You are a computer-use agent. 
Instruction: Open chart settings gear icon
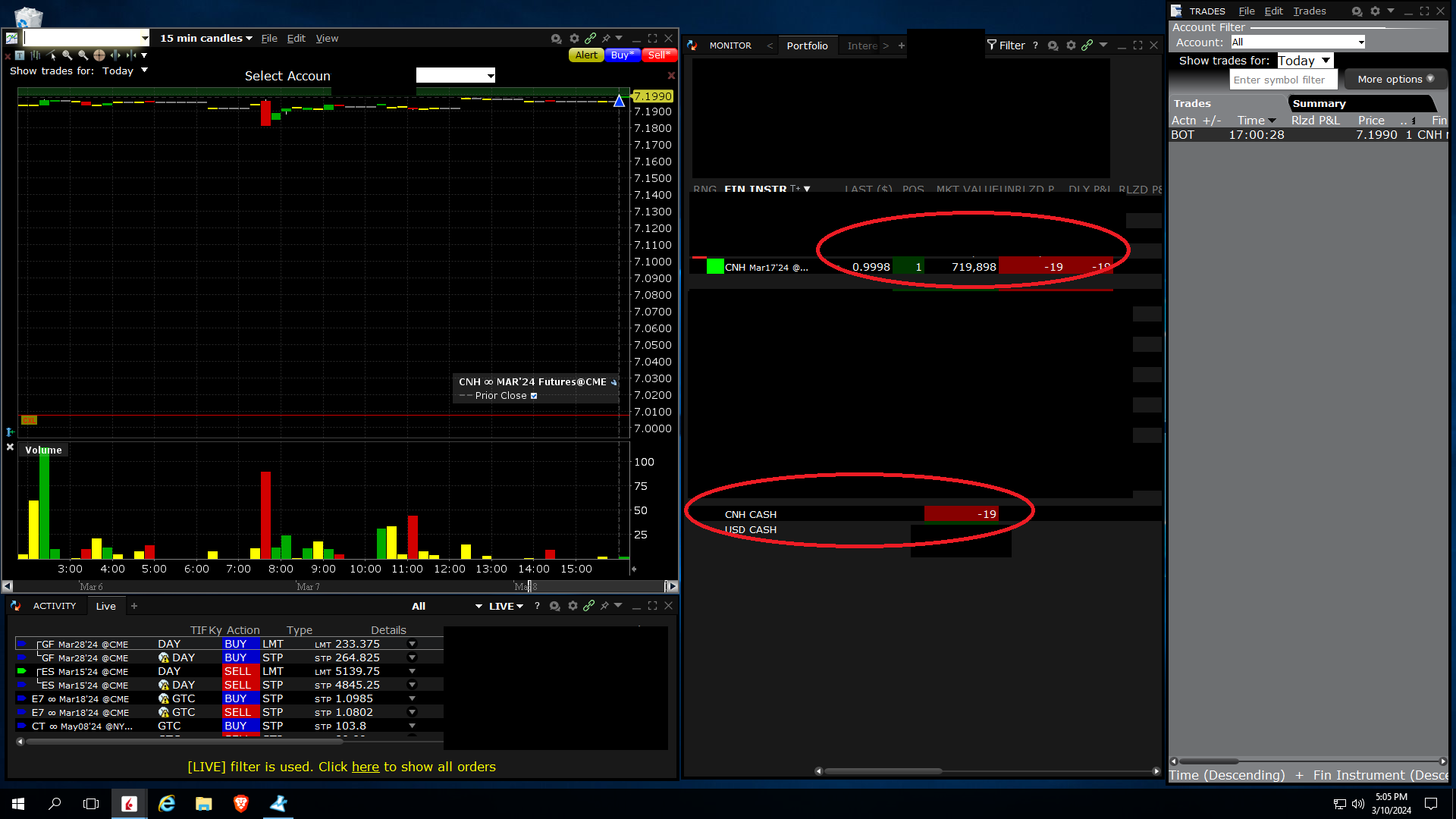coord(574,39)
